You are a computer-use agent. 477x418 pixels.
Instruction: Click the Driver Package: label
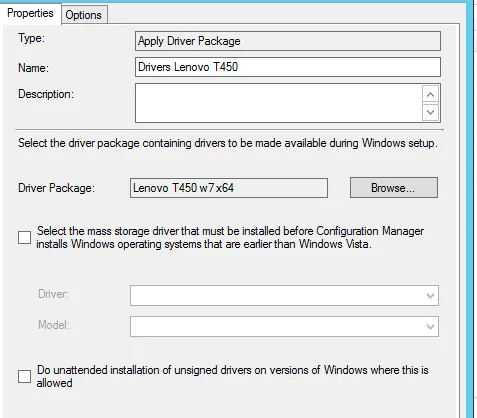click(x=56, y=188)
